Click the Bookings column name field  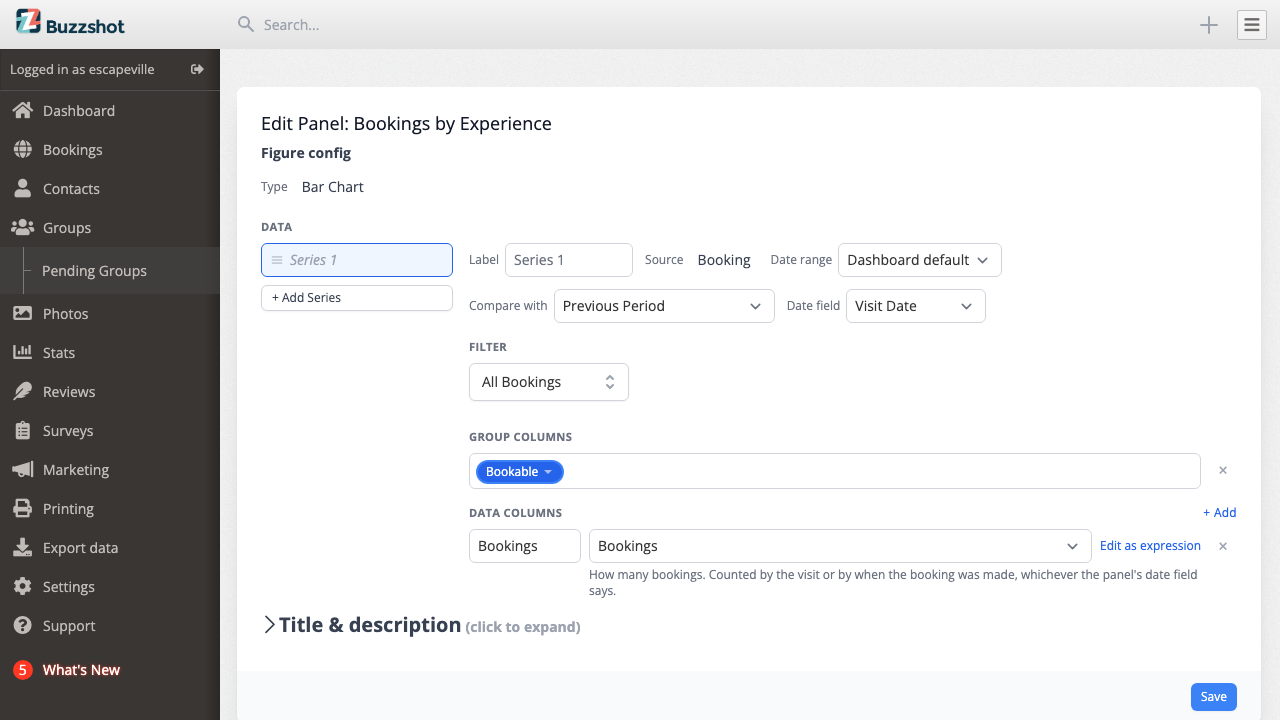click(524, 546)
